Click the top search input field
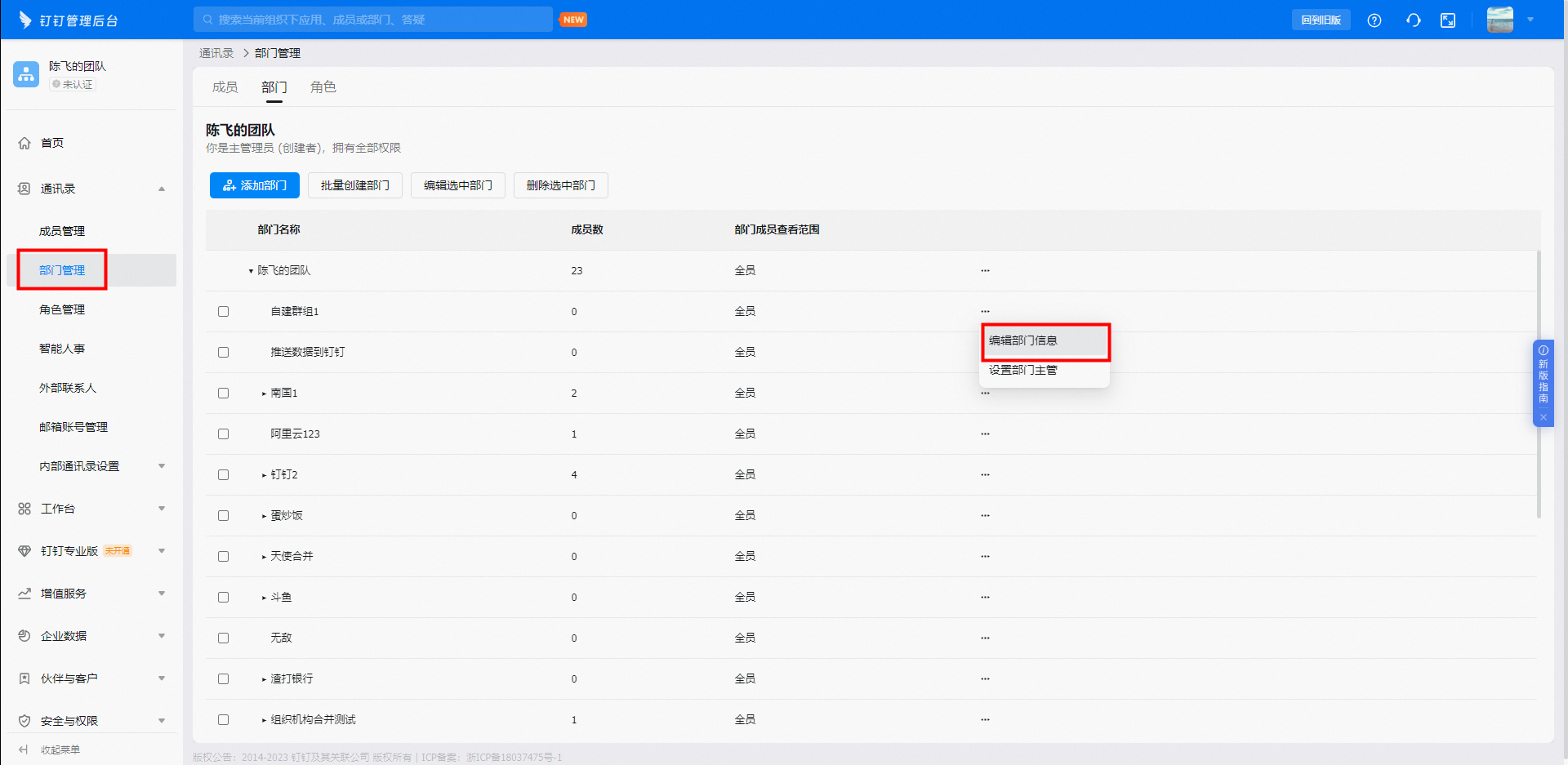This screenshot has width=1568, height=765. 373,20
